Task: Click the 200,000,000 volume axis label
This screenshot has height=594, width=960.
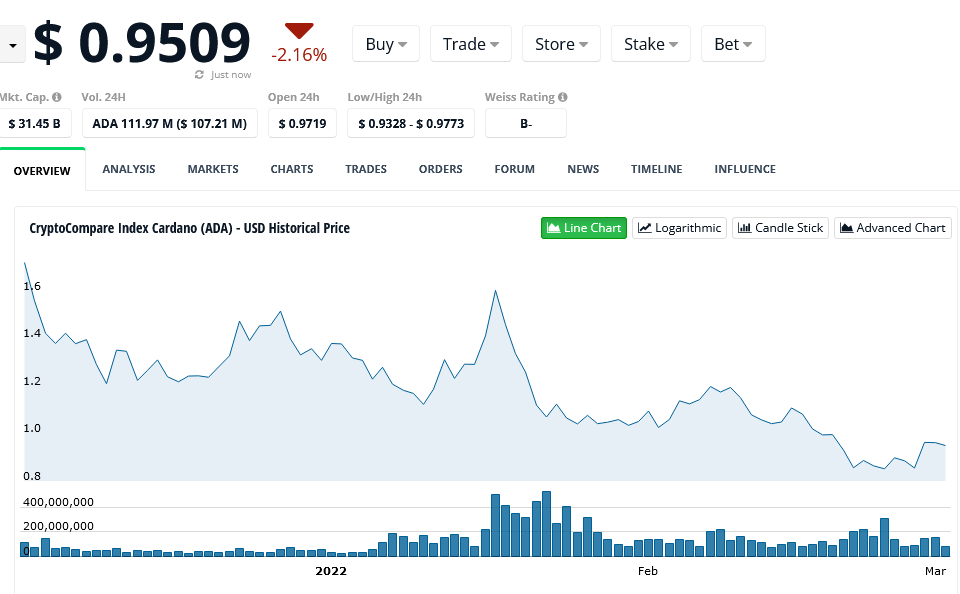Action: coord(58,526)
